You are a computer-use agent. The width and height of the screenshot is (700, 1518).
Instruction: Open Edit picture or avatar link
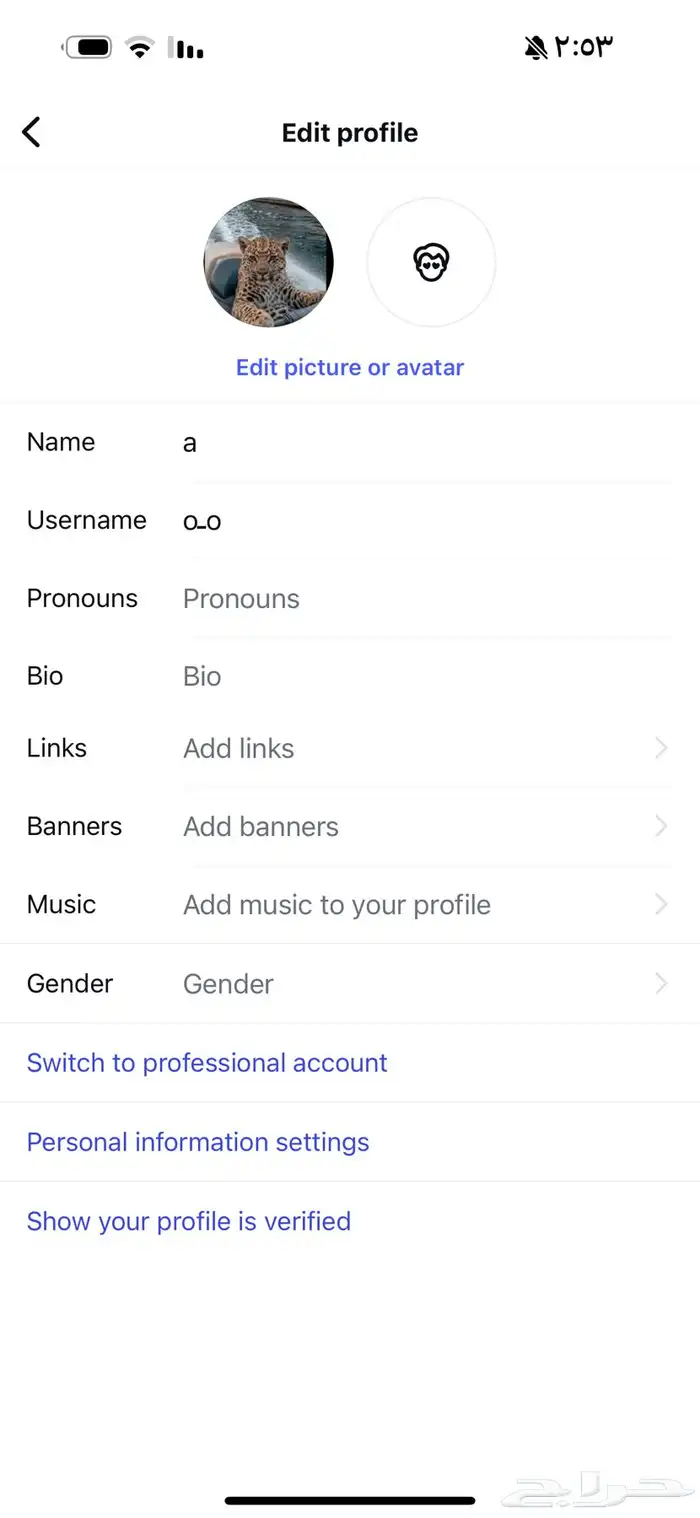pyautogui.click(x=350, y=367)
